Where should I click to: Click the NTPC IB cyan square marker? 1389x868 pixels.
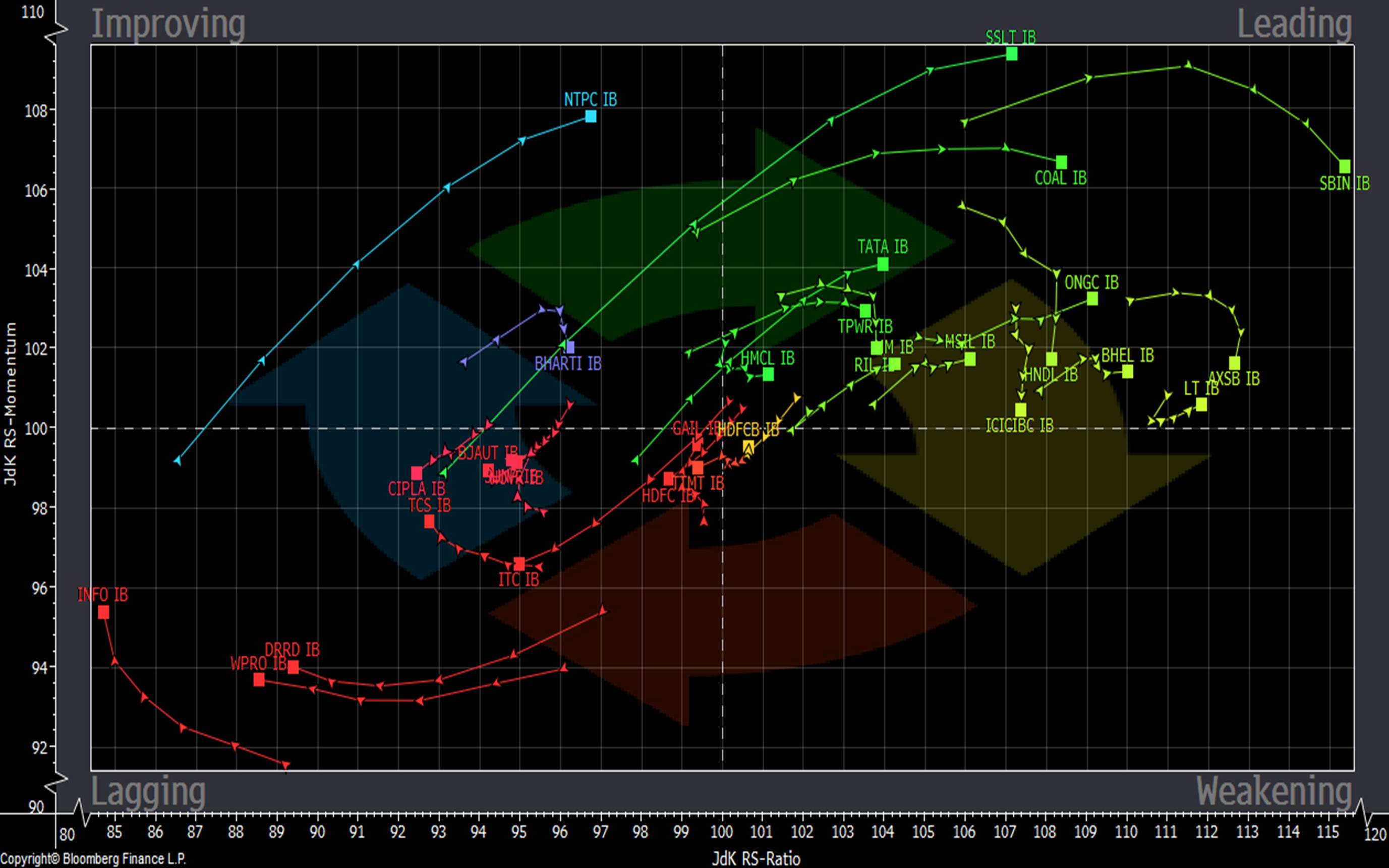point(590,116)
